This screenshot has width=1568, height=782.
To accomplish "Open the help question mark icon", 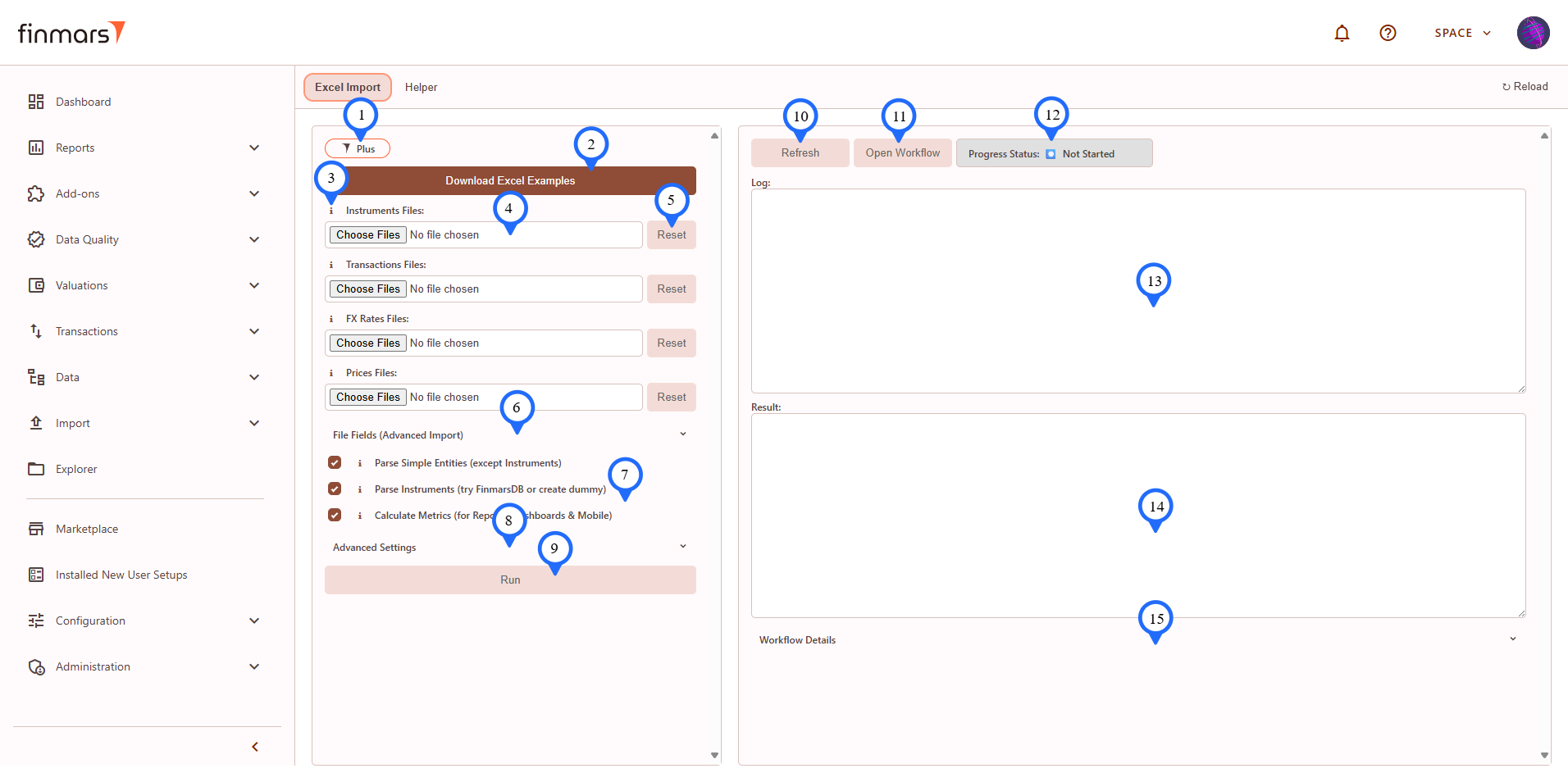I will pyautogui.click(x=1388, y=33).
